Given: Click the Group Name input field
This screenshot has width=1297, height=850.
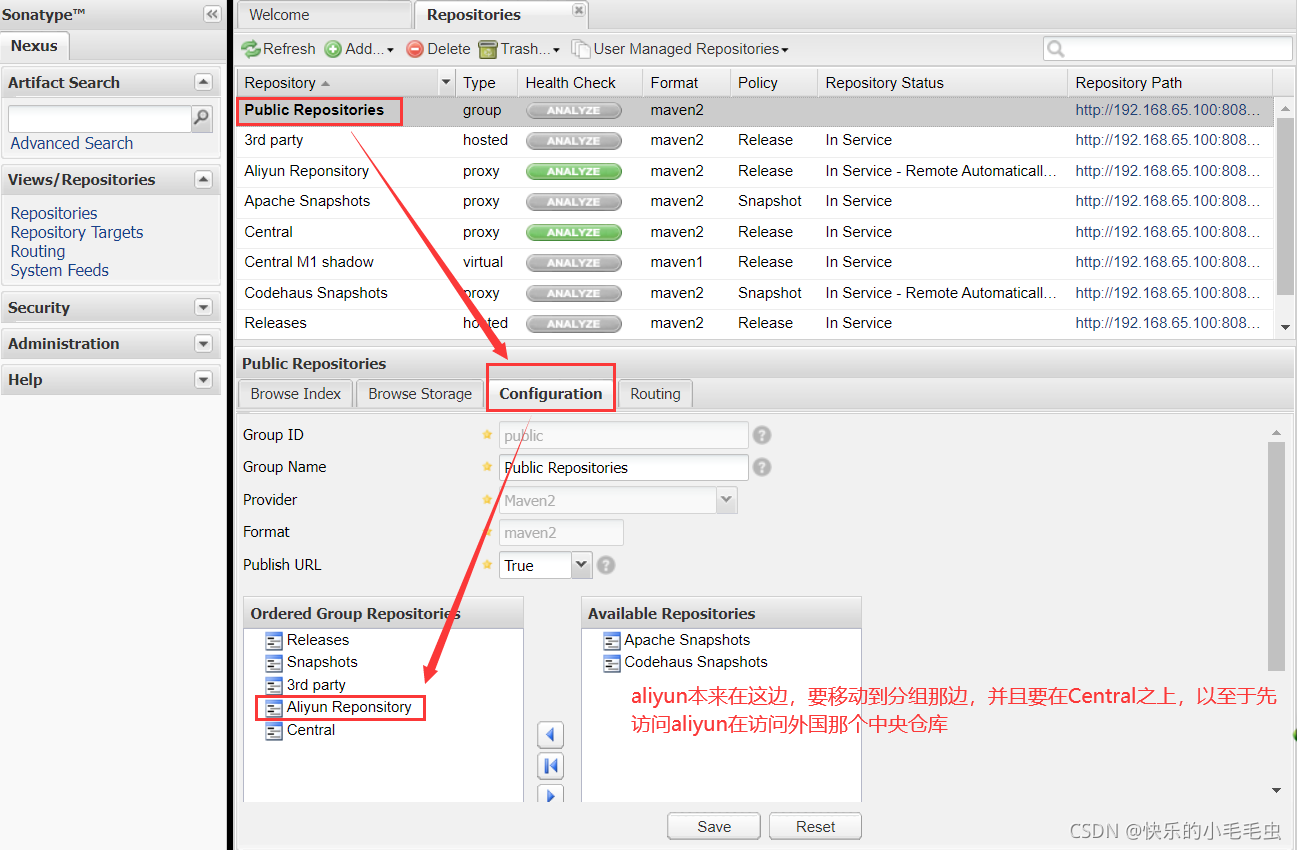Looking at the screenshot, I should coord(623,468).
